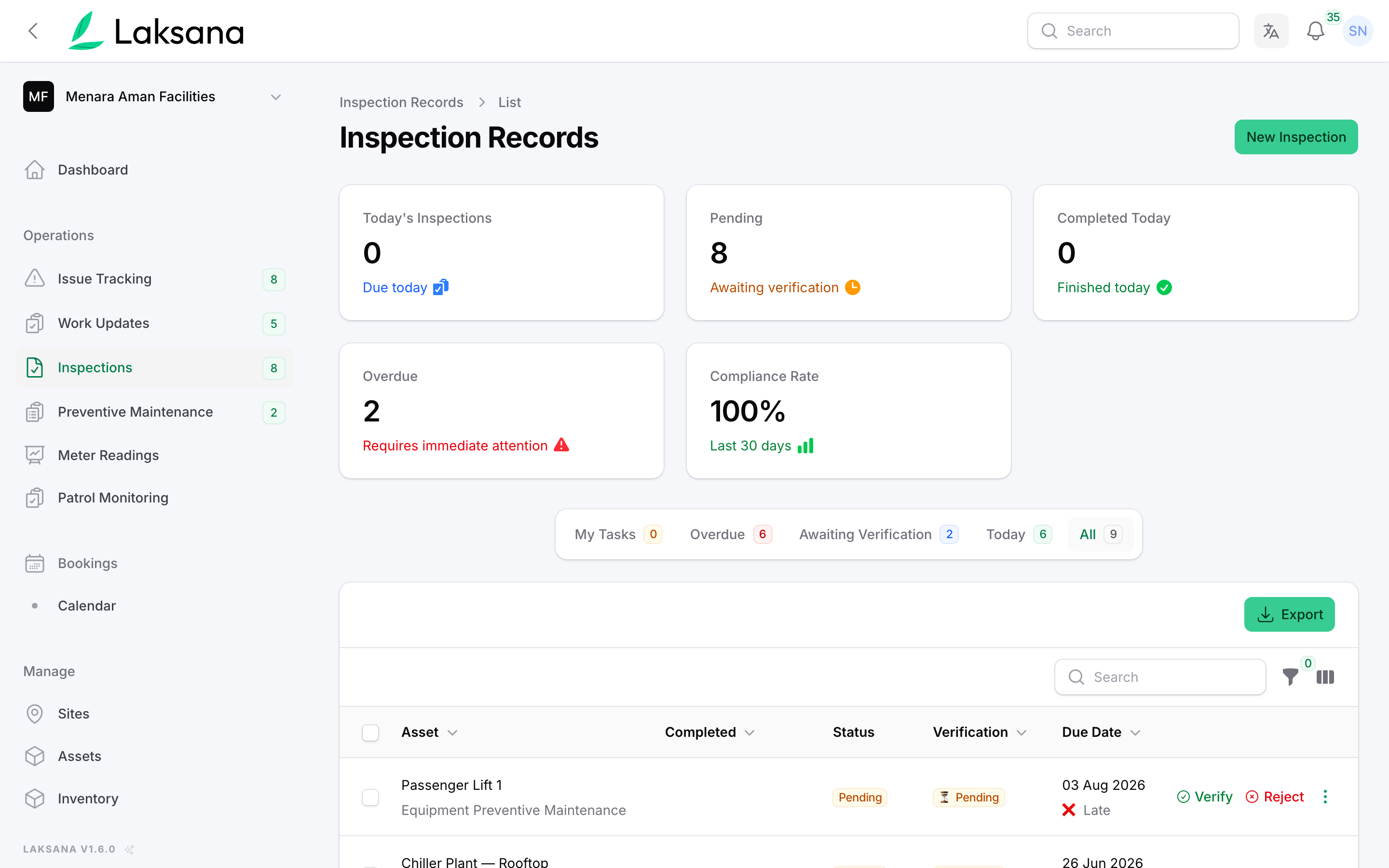
Task: Click the Laksana leaf logo
Action: tap(86, 31)
